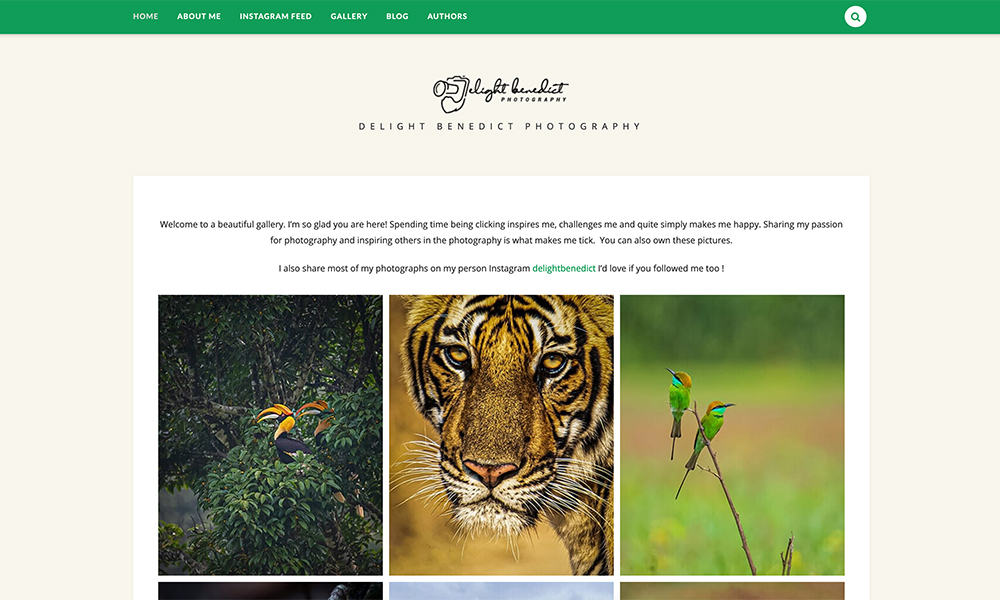Open the tiger face close-up photo
1000x600 pixels.
[501, 435]
